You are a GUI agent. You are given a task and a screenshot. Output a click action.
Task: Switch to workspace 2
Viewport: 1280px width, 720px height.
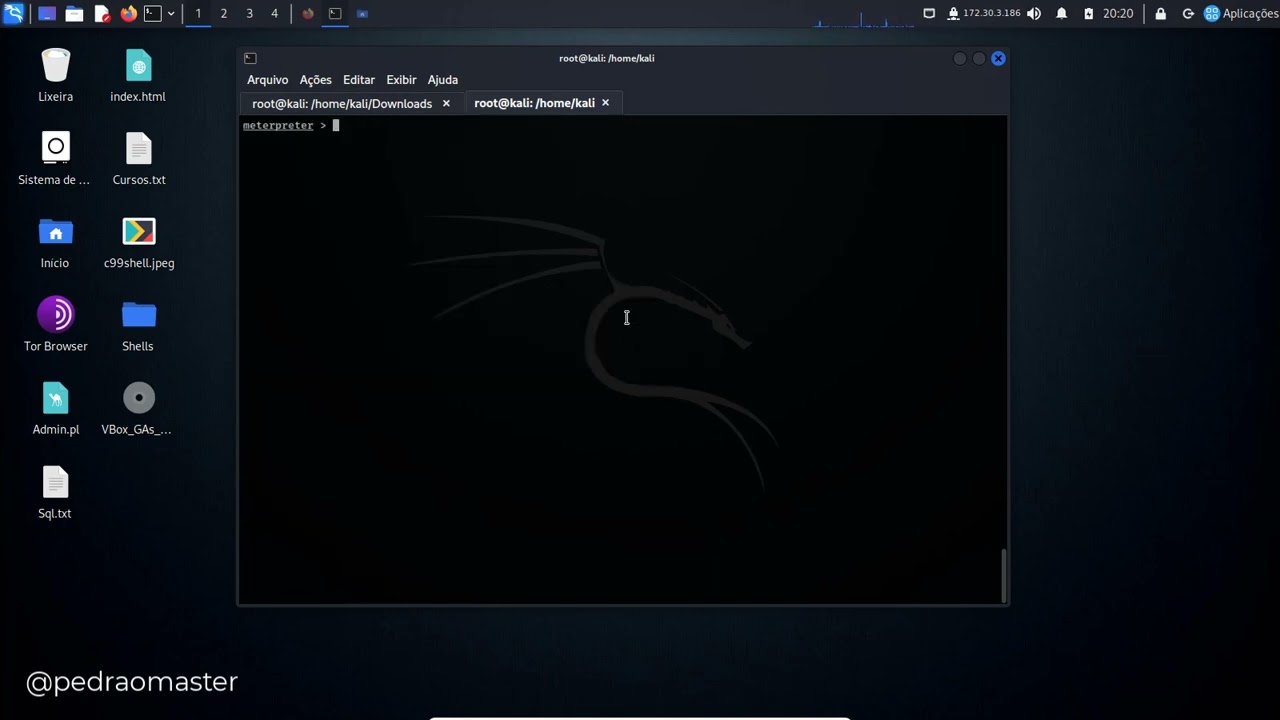tap(223, 14)
